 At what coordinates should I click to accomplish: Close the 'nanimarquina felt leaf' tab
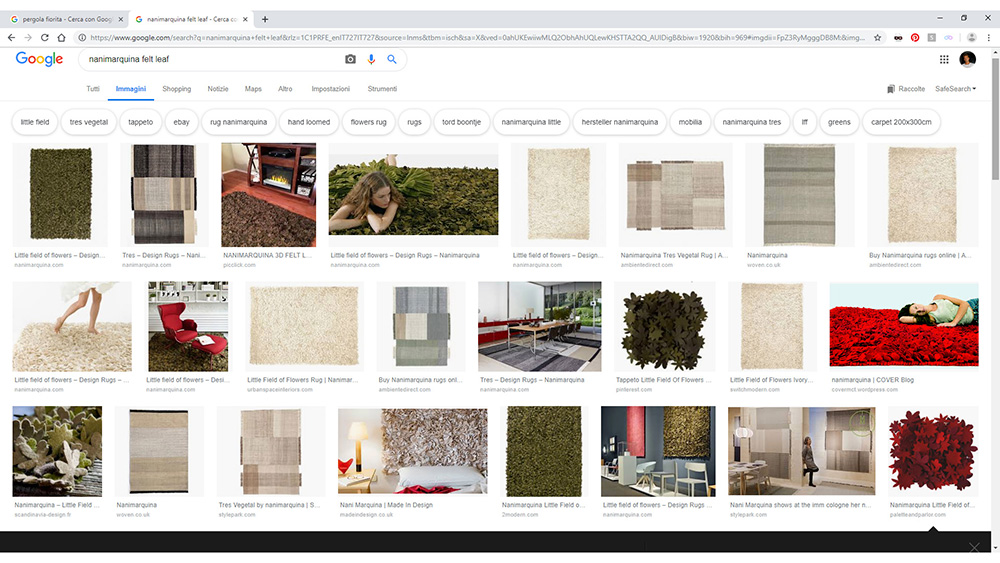246,19
